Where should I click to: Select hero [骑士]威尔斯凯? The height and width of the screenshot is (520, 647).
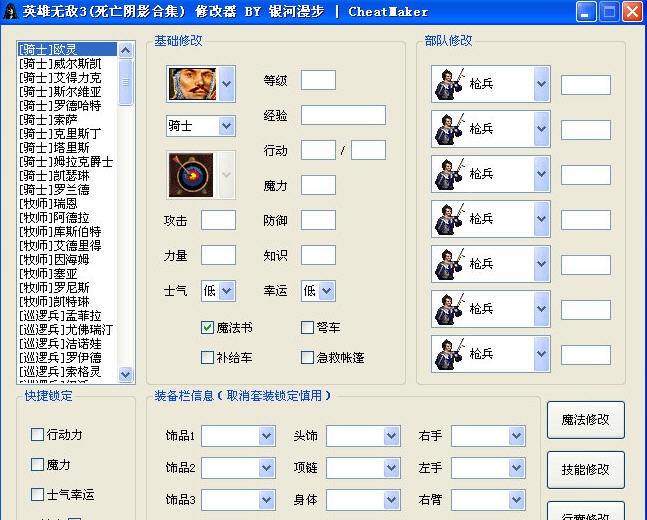pos(67,64)
